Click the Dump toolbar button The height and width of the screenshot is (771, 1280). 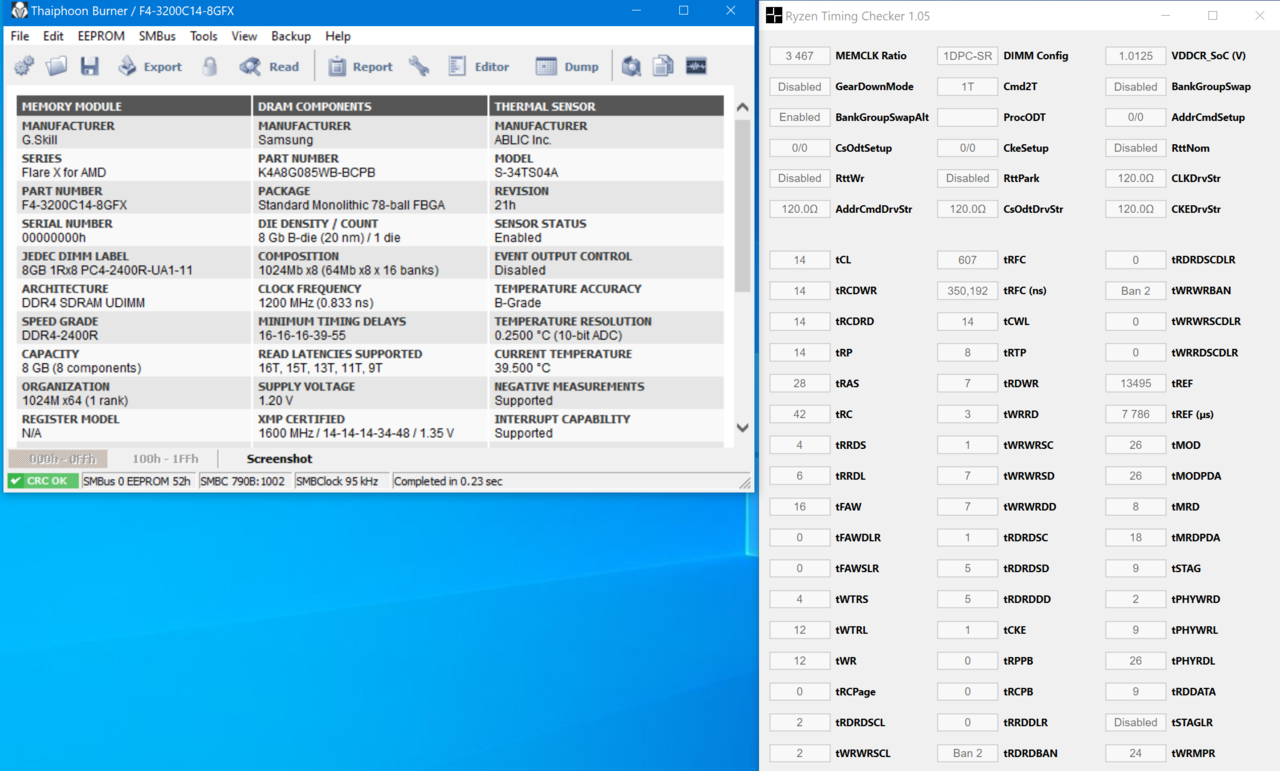tap(567, 67)
